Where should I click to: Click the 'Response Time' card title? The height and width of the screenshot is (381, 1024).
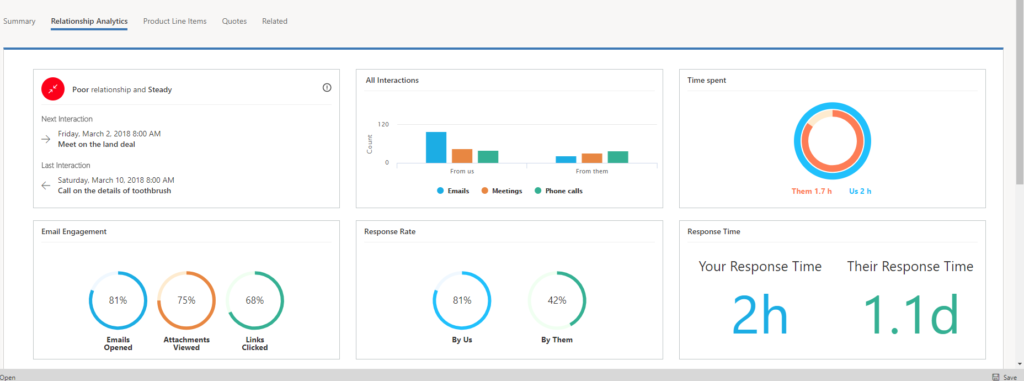pos(713,231)
